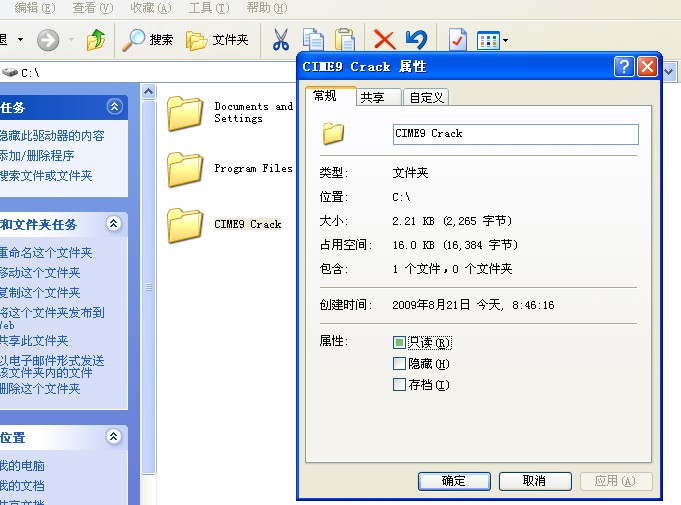Collapse the other places (位置) panel
Image resolution: width=681 pixels, height=505 pixels.
coord(114,437)
